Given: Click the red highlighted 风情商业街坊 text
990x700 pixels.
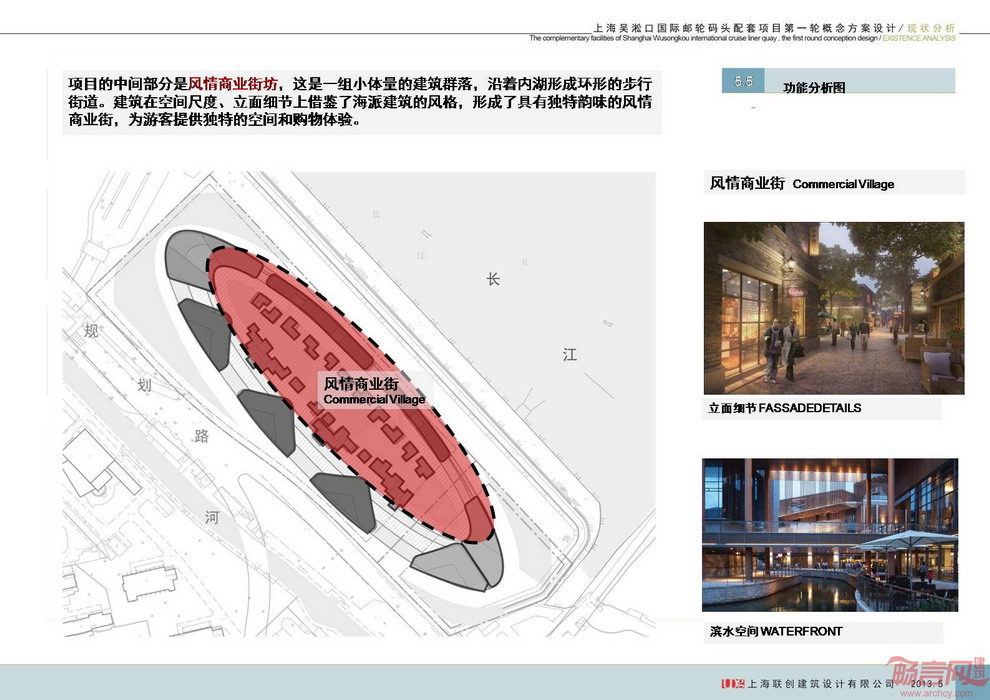Looking at the screenshot, I should coord(235,84).
